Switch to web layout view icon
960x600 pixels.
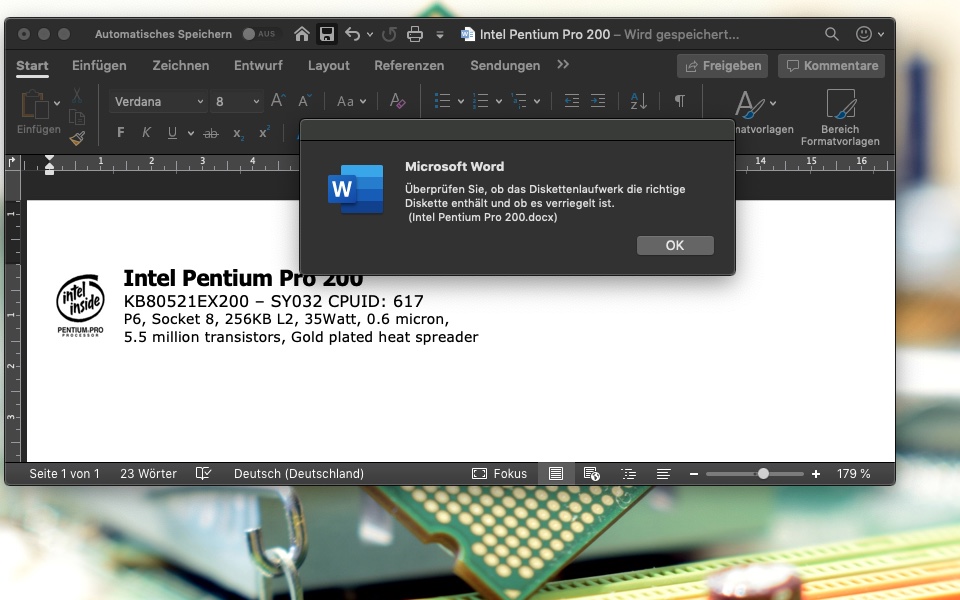coord(591,473)
